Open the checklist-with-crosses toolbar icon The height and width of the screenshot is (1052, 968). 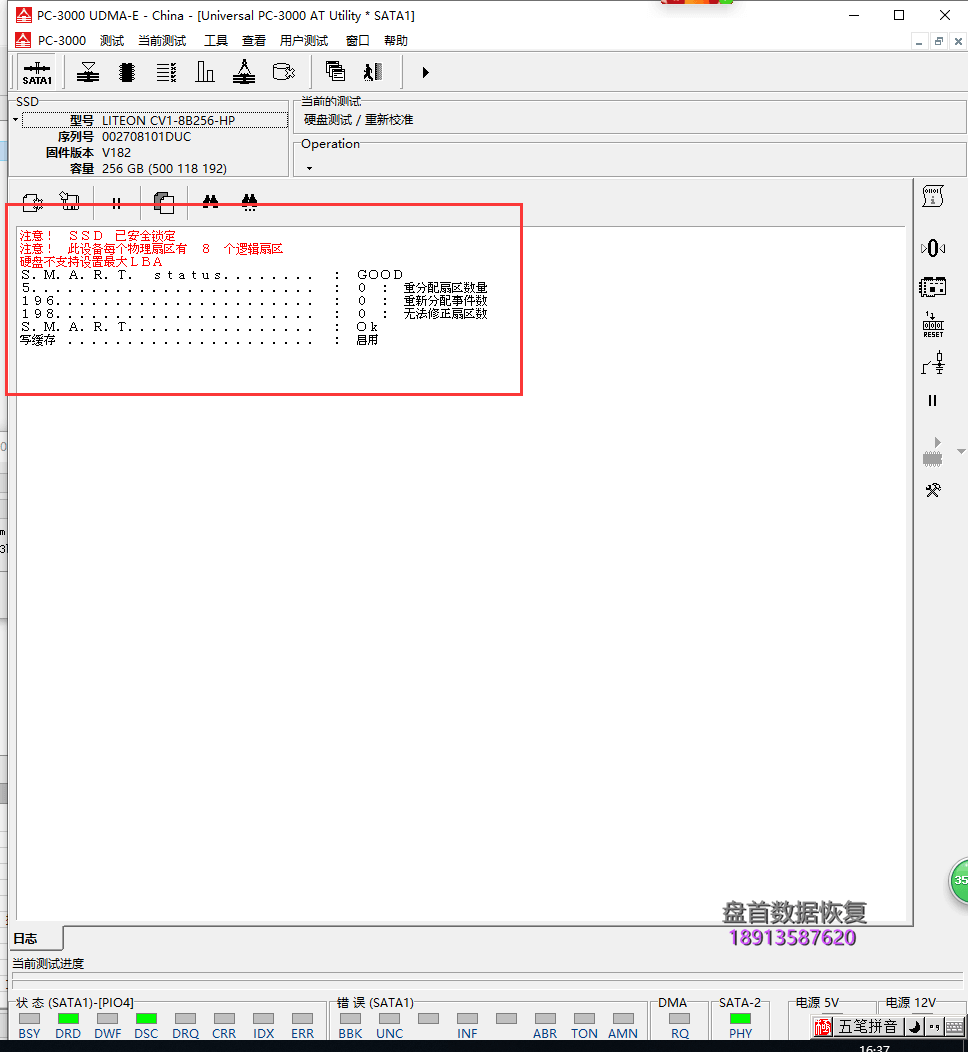[x=166, y=72]
